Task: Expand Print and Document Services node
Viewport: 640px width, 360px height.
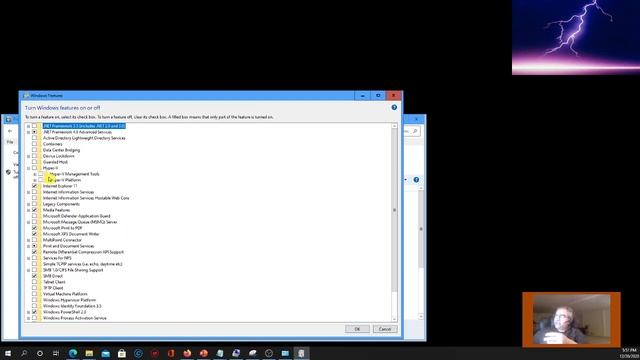Action: [29, 246]
